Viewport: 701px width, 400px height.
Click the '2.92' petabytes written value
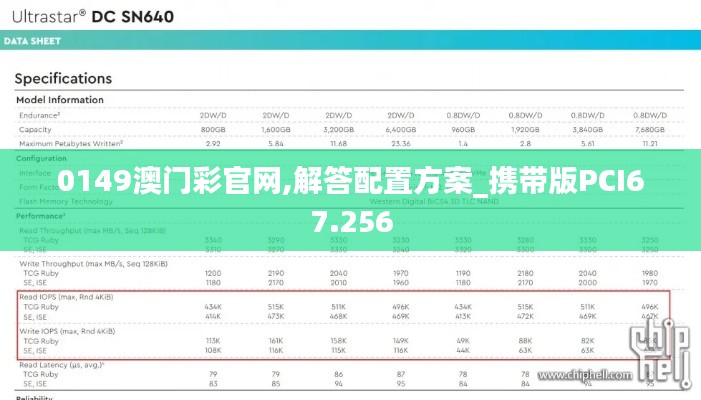click(x=213, y=144)
